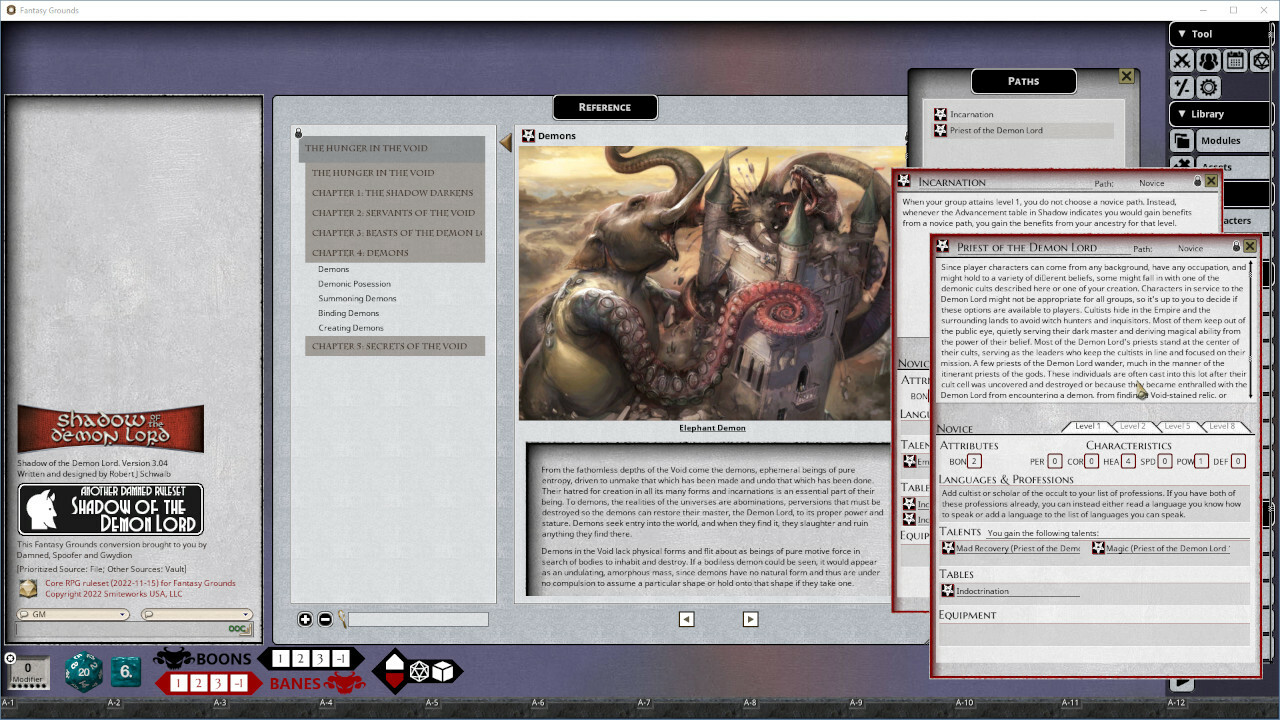
Task: Open the Calendar tool icon
Action: click(x=1235, y=61)
